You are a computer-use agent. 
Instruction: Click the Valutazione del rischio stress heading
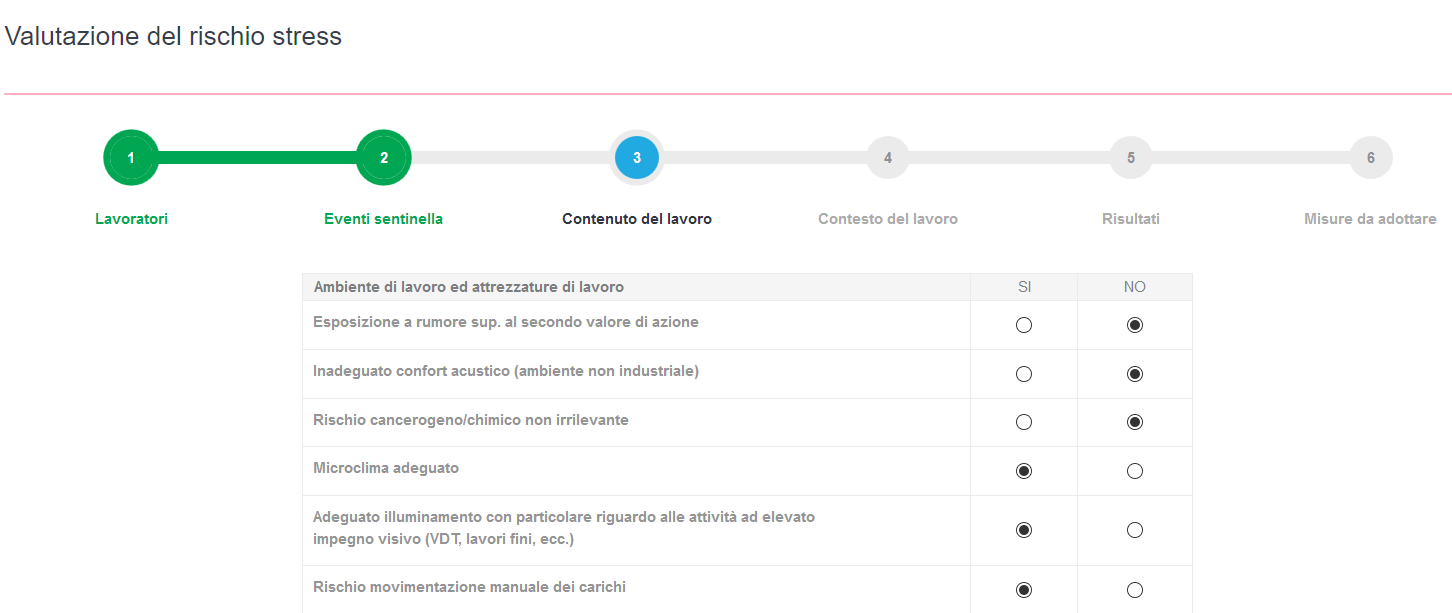pos(174,37)
